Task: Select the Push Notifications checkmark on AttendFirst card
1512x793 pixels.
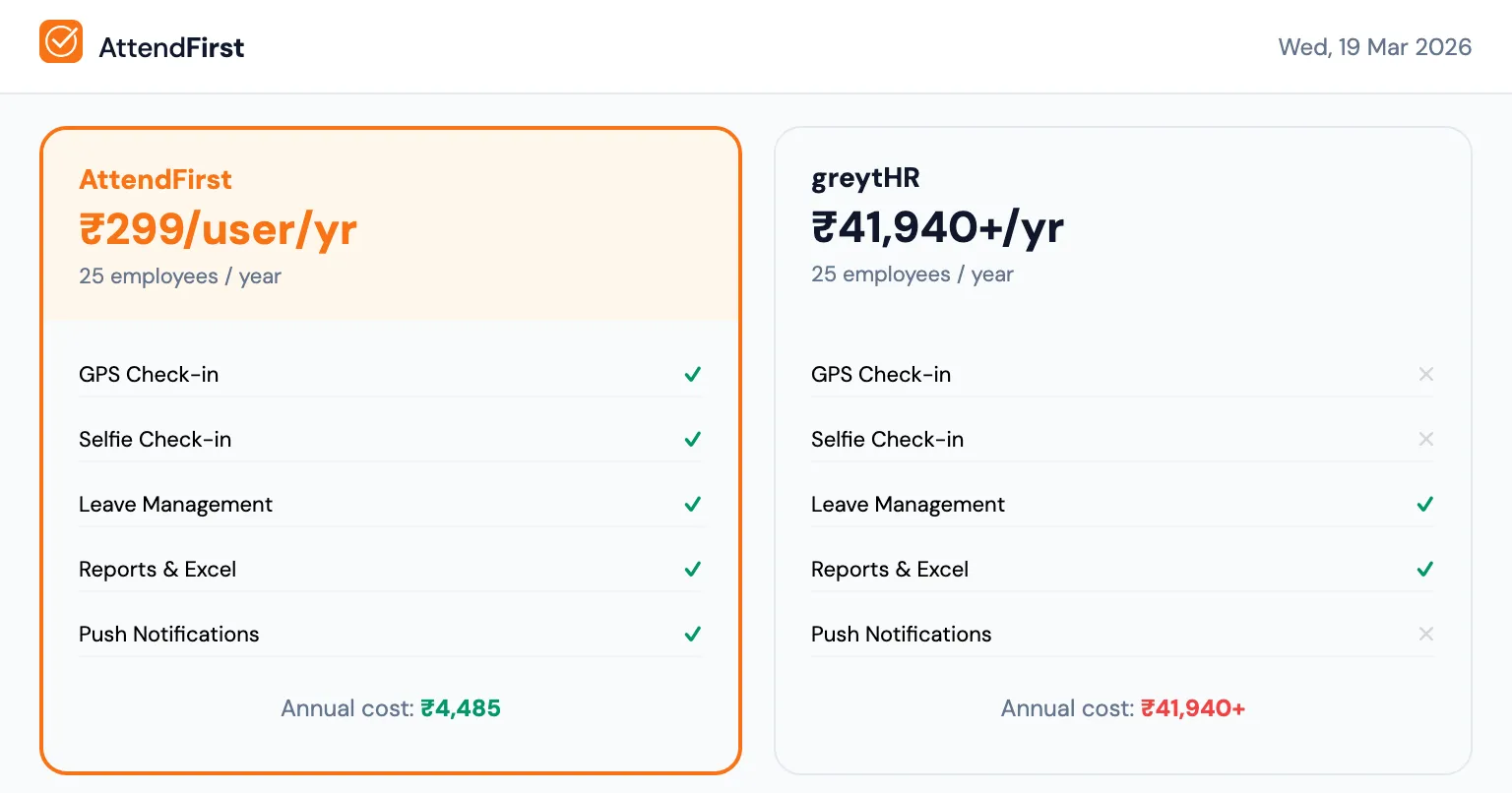Action: click(x=692, y=634)
